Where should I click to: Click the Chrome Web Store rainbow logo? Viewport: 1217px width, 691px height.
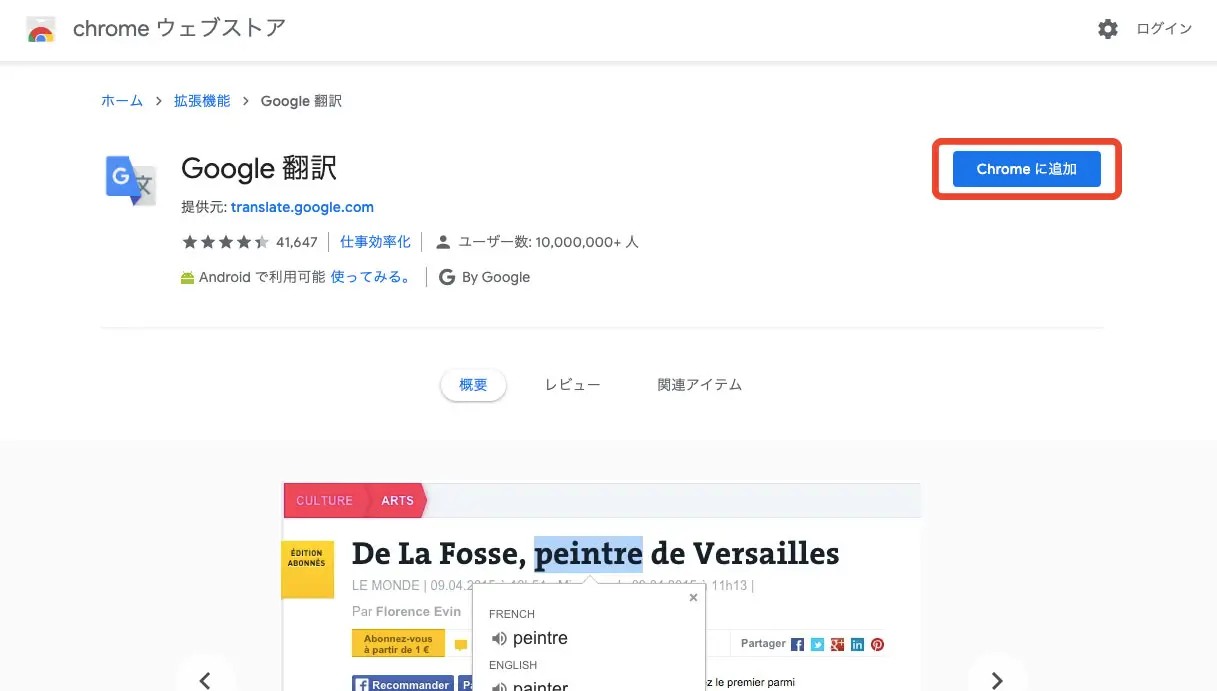click(41, 29)
